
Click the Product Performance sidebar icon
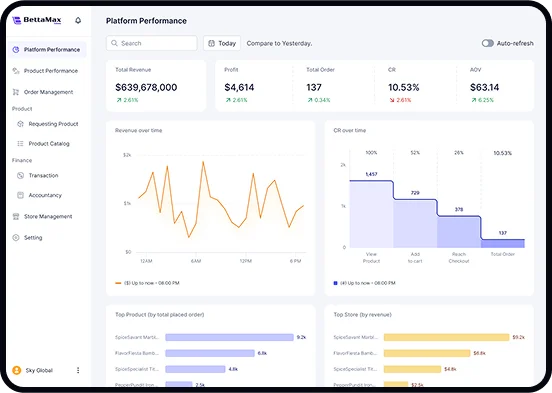click(16, 71)
